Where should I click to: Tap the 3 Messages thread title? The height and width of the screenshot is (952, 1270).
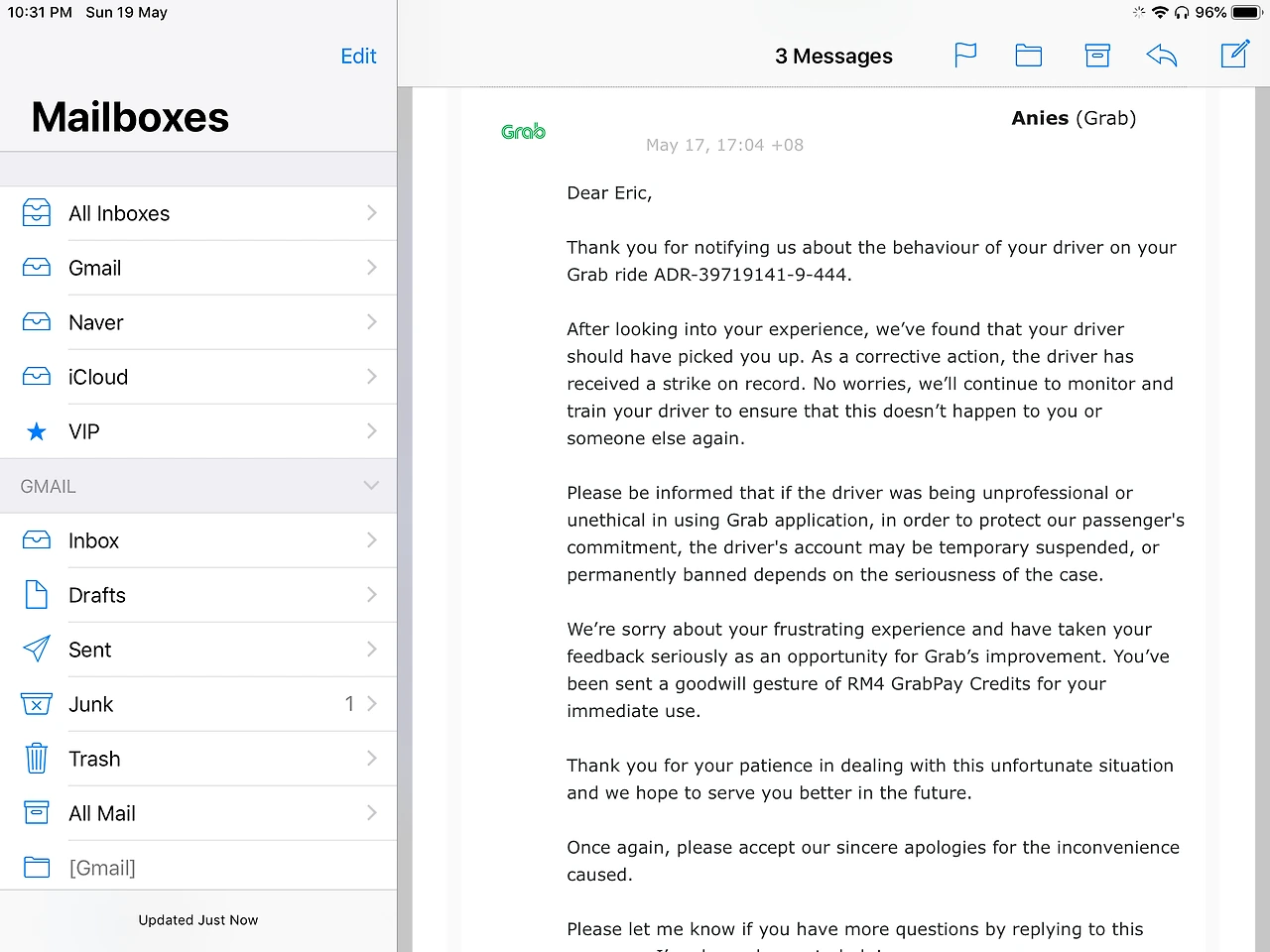coord(833,57)
